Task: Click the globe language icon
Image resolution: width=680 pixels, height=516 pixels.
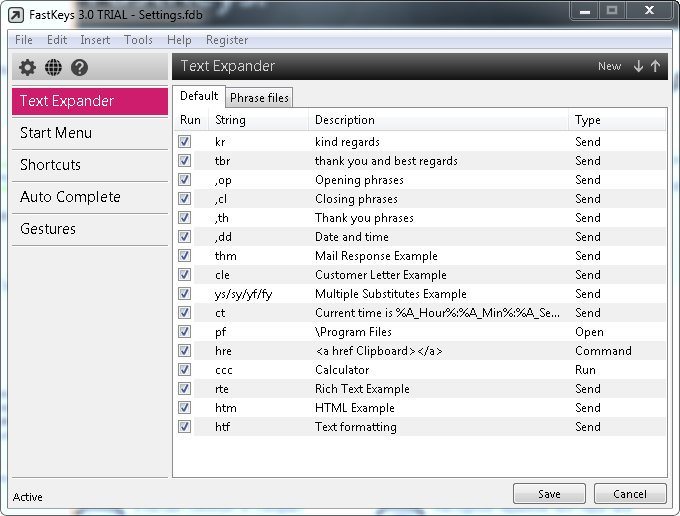Action: [53, 68]
